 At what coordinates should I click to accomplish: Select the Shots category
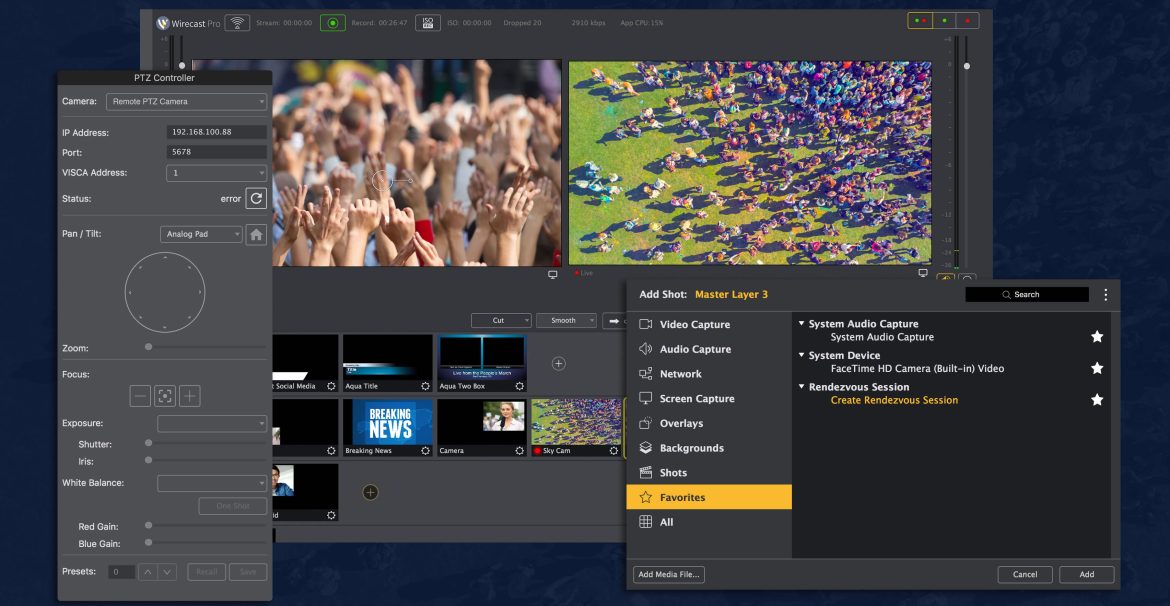tap(709, 472)
